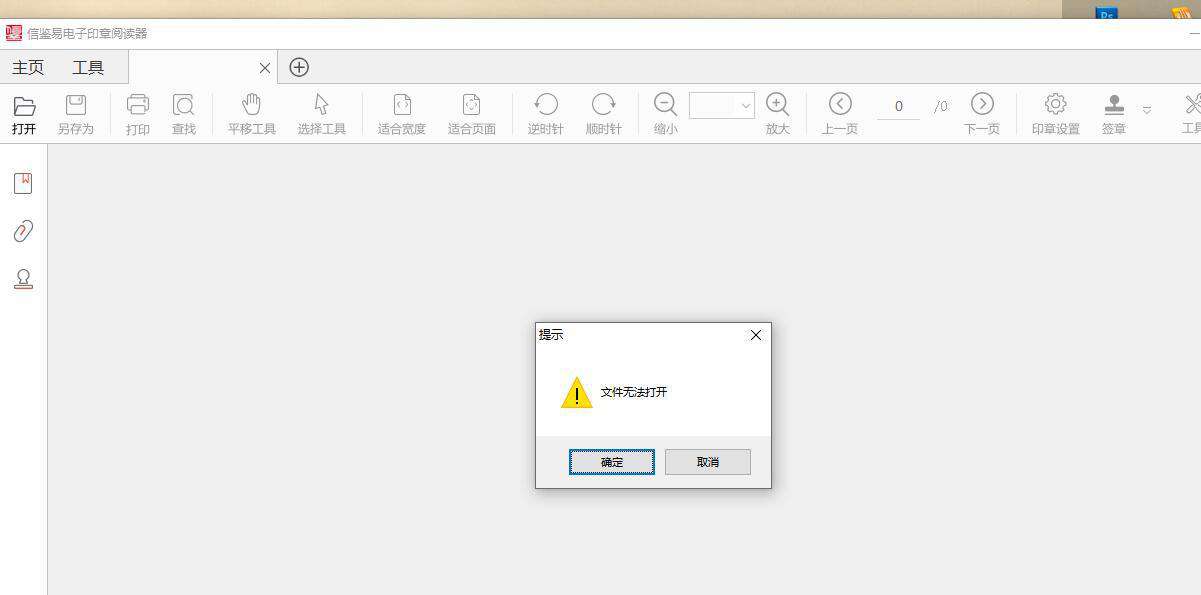Open the attachments paperclip panel
This screenshot has height=595, width=1201.
[x=23, y=231]
